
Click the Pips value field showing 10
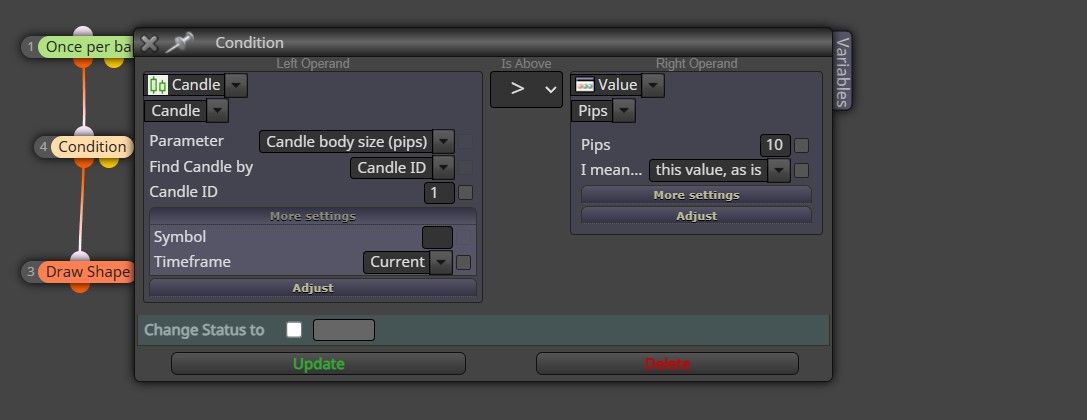775,146
